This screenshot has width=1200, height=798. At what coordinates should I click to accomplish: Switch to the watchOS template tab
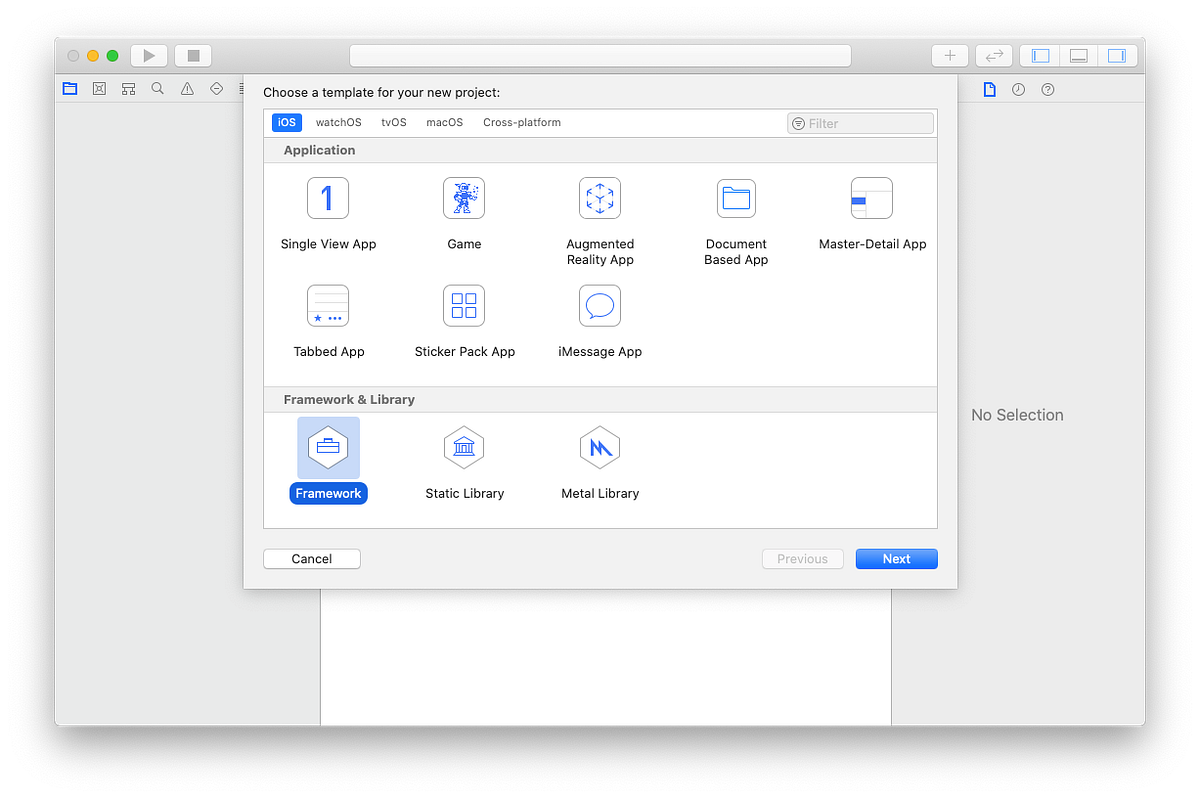(338, 122)
